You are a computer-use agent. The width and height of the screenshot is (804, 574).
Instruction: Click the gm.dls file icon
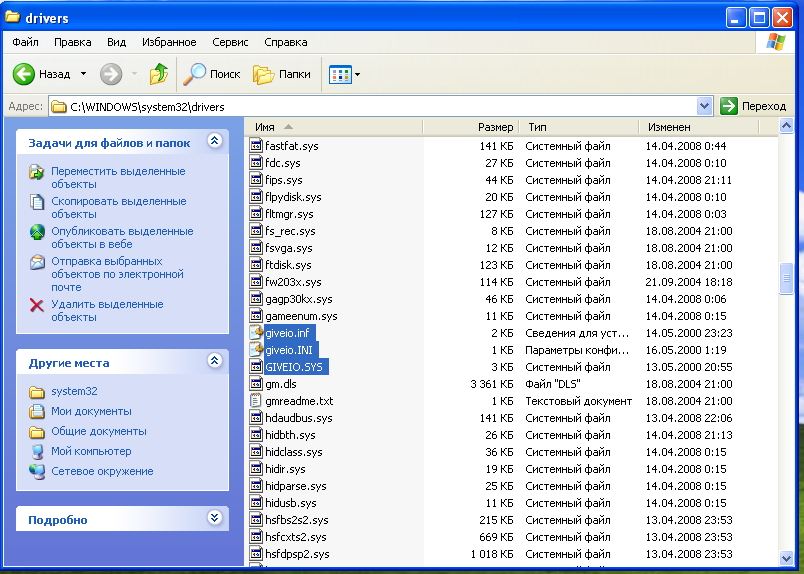pyautogui.click(x=257, y=384)
